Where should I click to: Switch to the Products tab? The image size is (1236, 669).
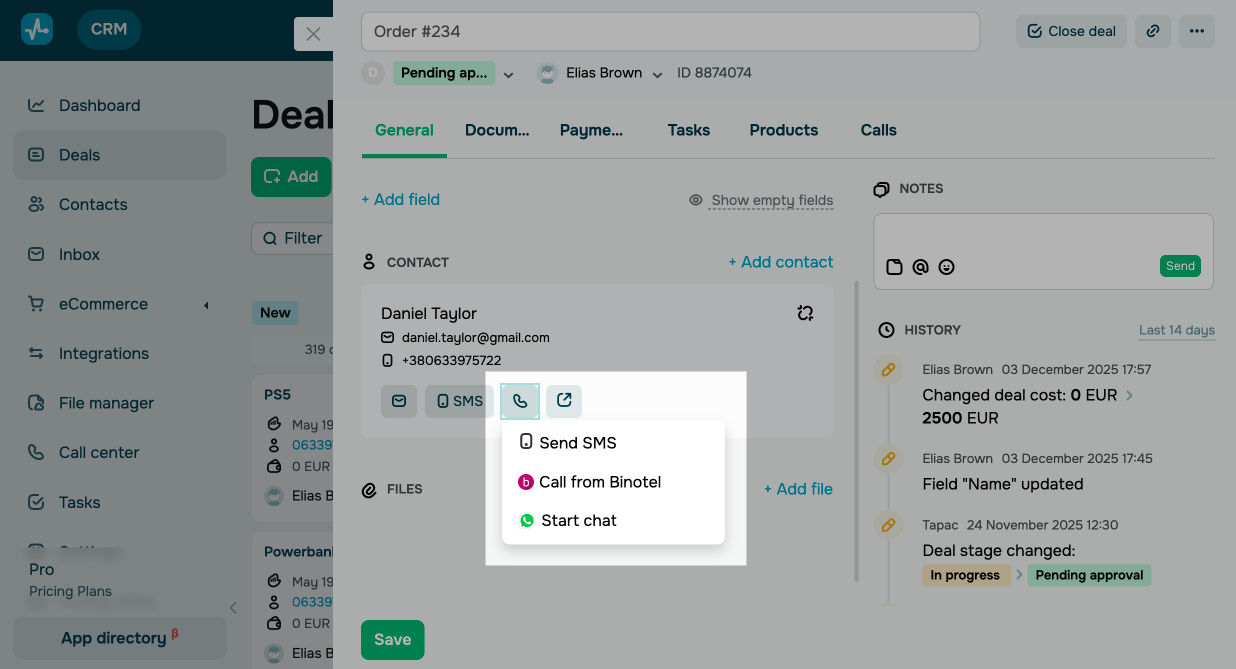coord(783,130)
